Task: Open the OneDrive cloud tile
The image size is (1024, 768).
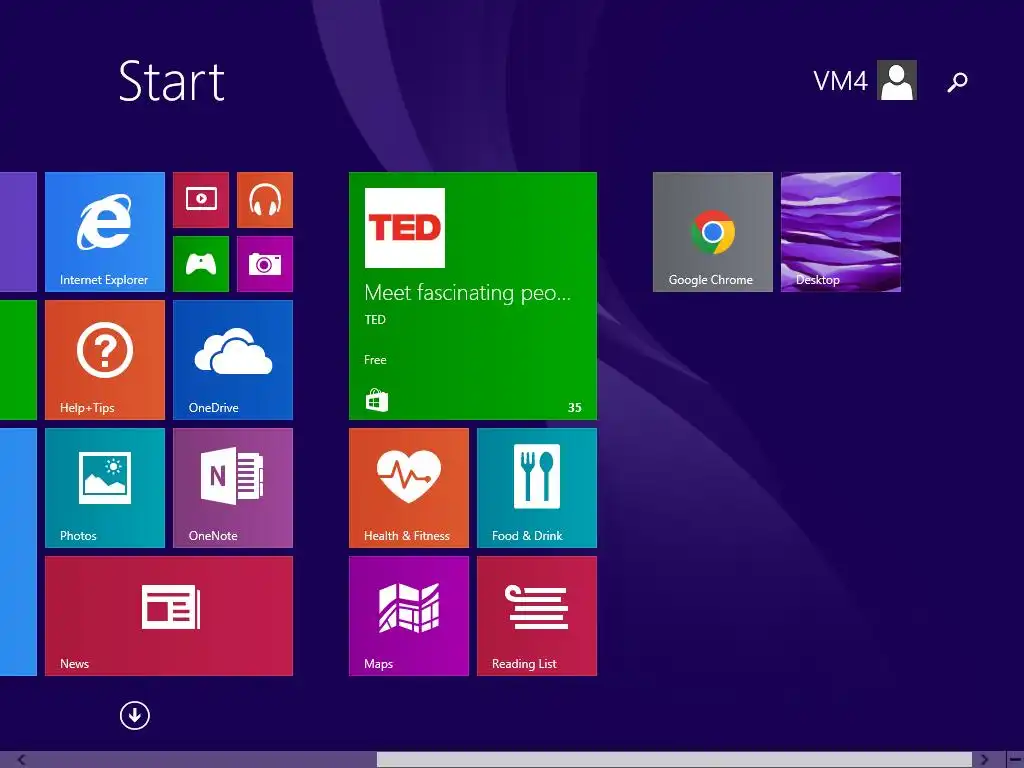Action: [232, 360]
